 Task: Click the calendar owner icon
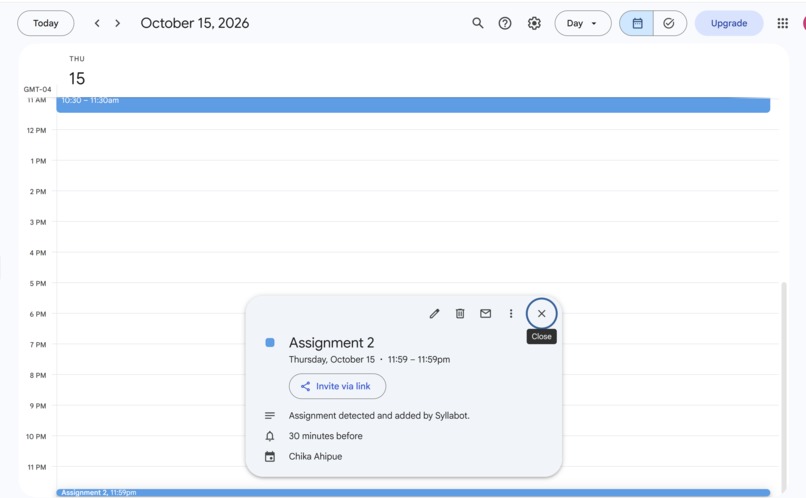click(x=270, y=456)
